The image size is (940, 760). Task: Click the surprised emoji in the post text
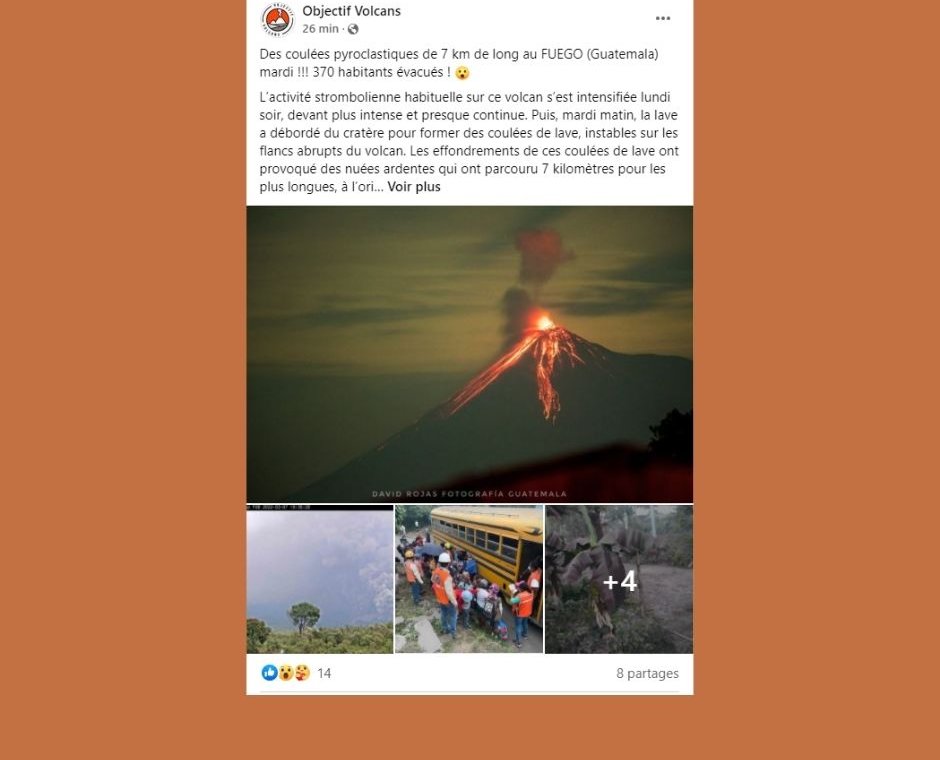(462, 73)
